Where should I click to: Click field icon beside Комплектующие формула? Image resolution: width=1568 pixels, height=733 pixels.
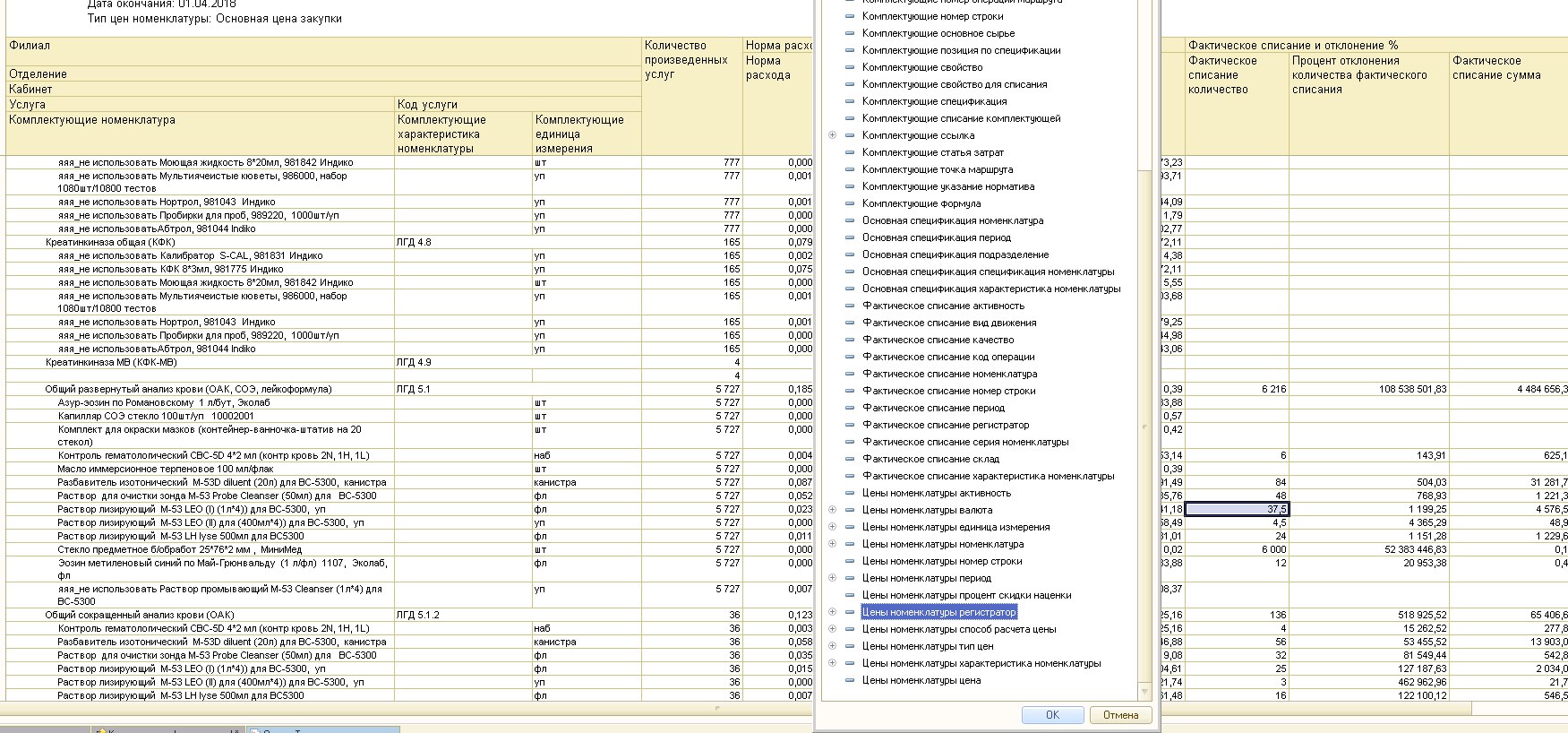pos(850,203)
